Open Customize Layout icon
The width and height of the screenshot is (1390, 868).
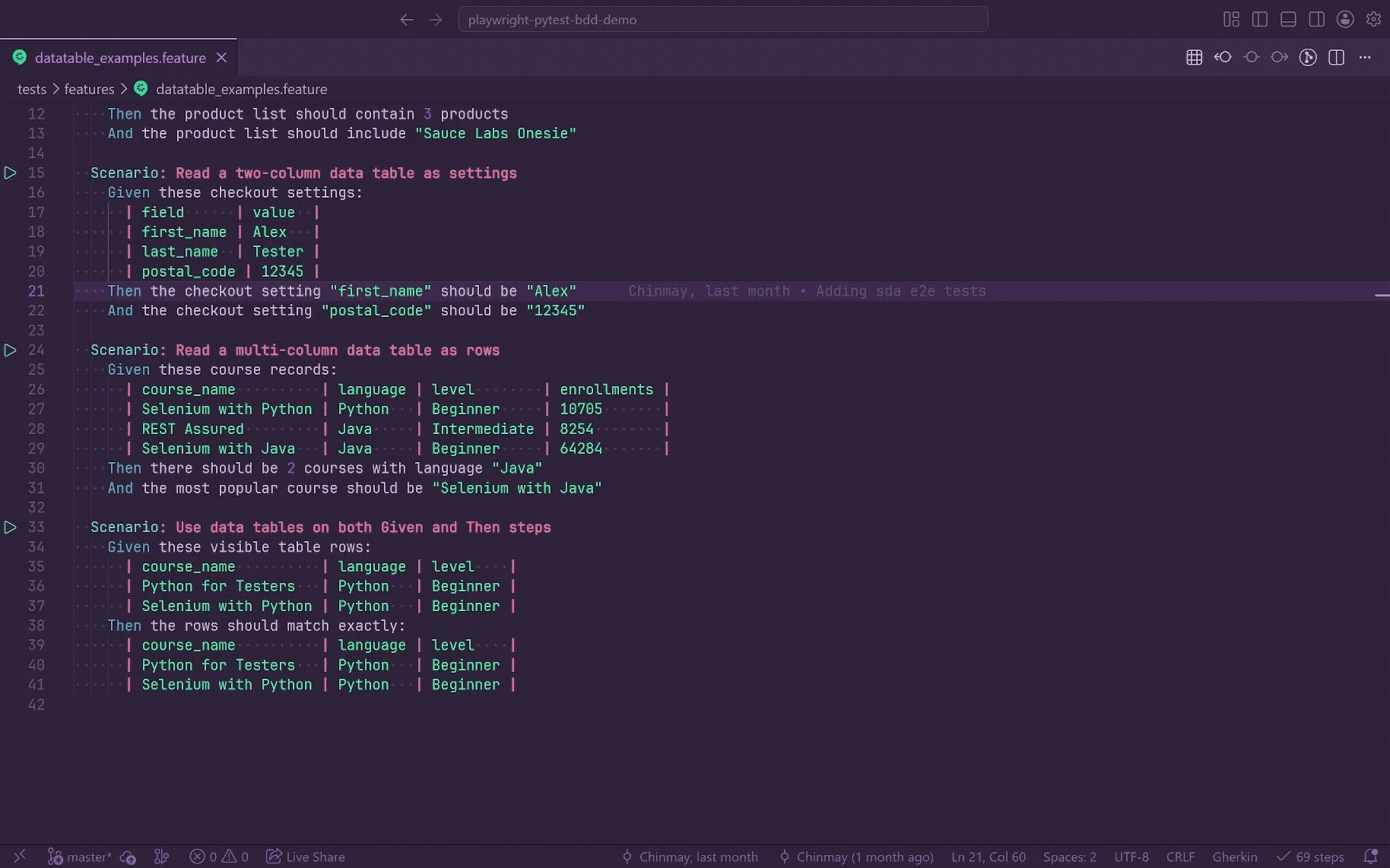pos(1231,20)
